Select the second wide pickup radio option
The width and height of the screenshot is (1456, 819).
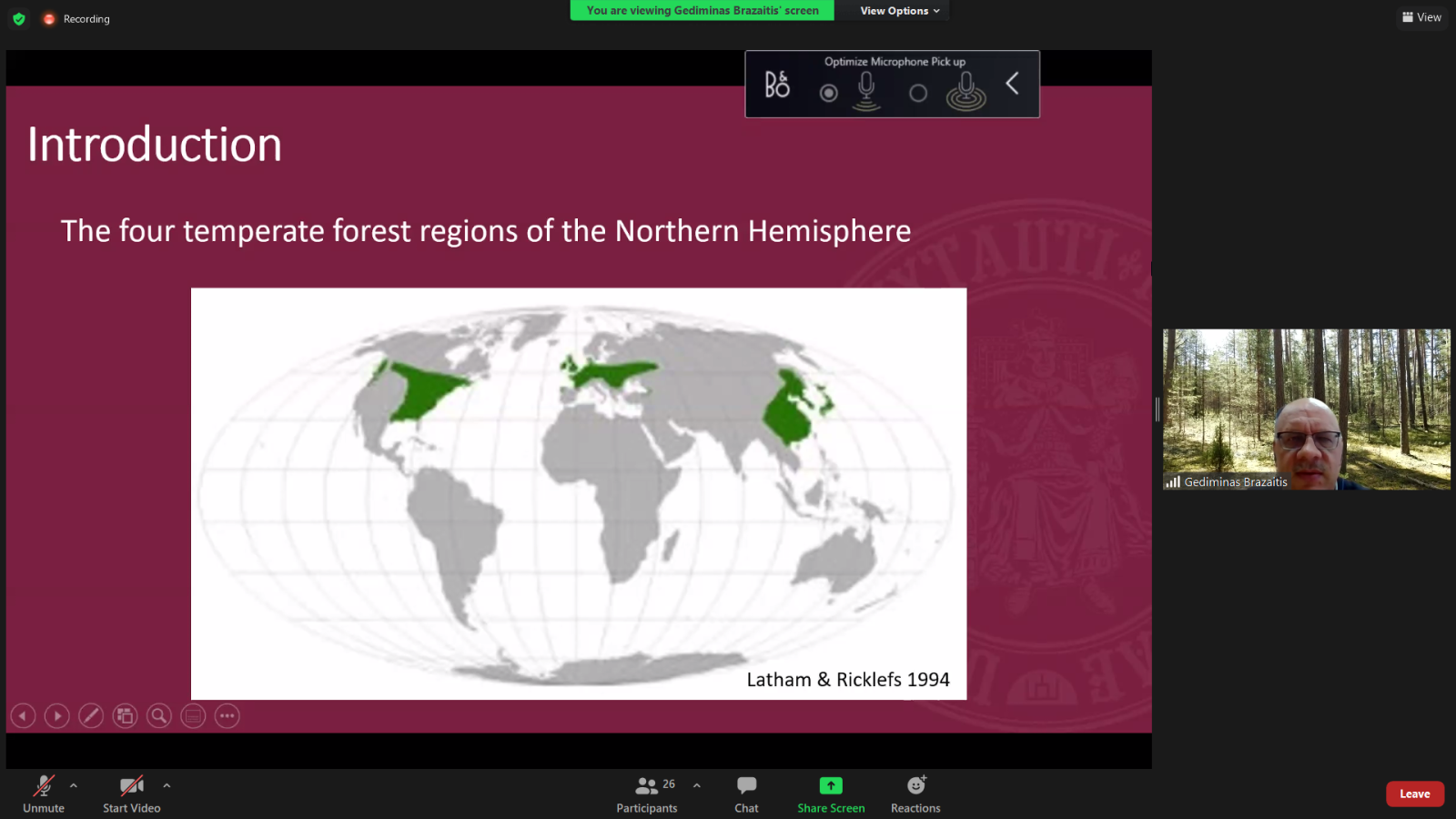point(918,93)
